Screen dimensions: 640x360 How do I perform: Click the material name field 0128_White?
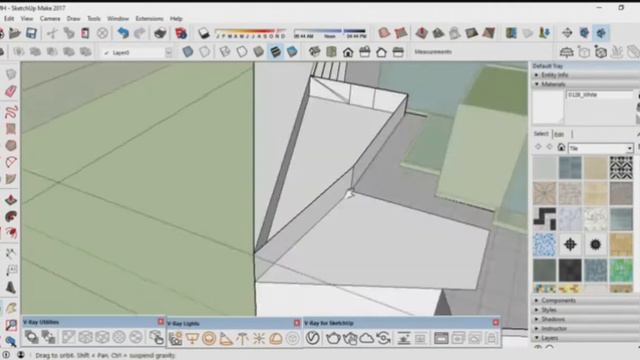[600, 95]
